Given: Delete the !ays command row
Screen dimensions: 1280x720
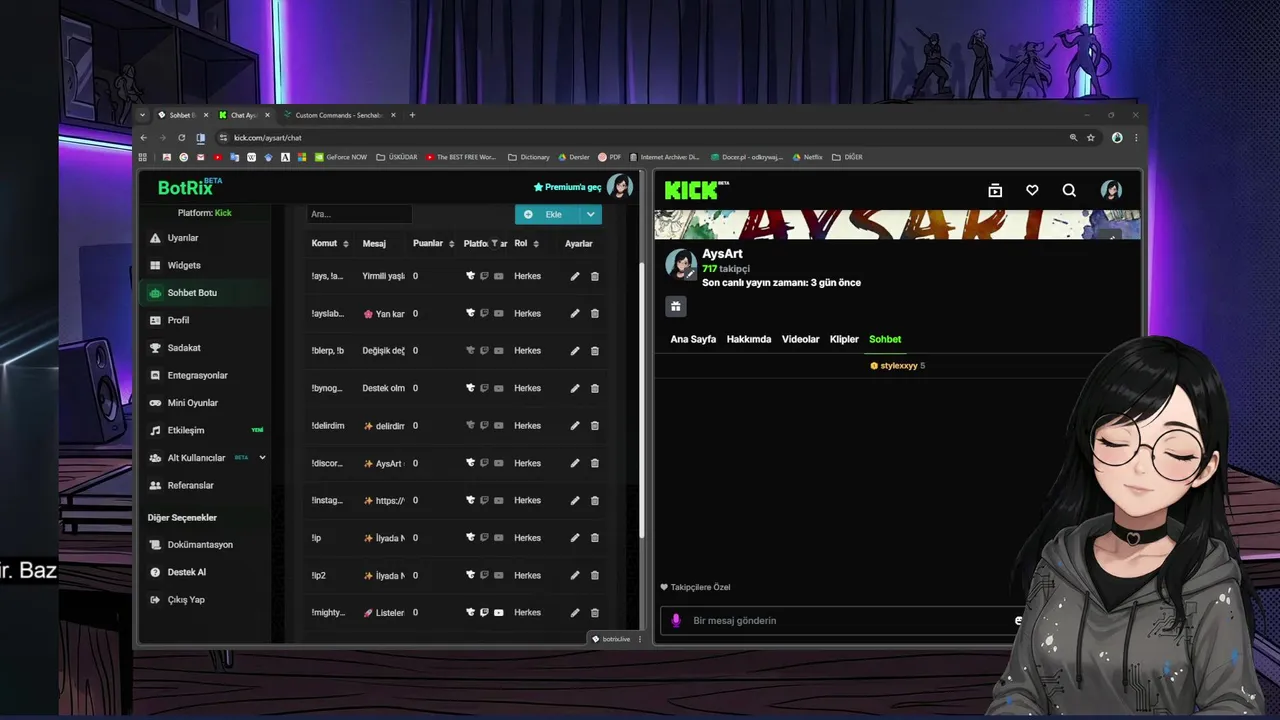Looking at the screenshot, I should (x=595, y=276).
